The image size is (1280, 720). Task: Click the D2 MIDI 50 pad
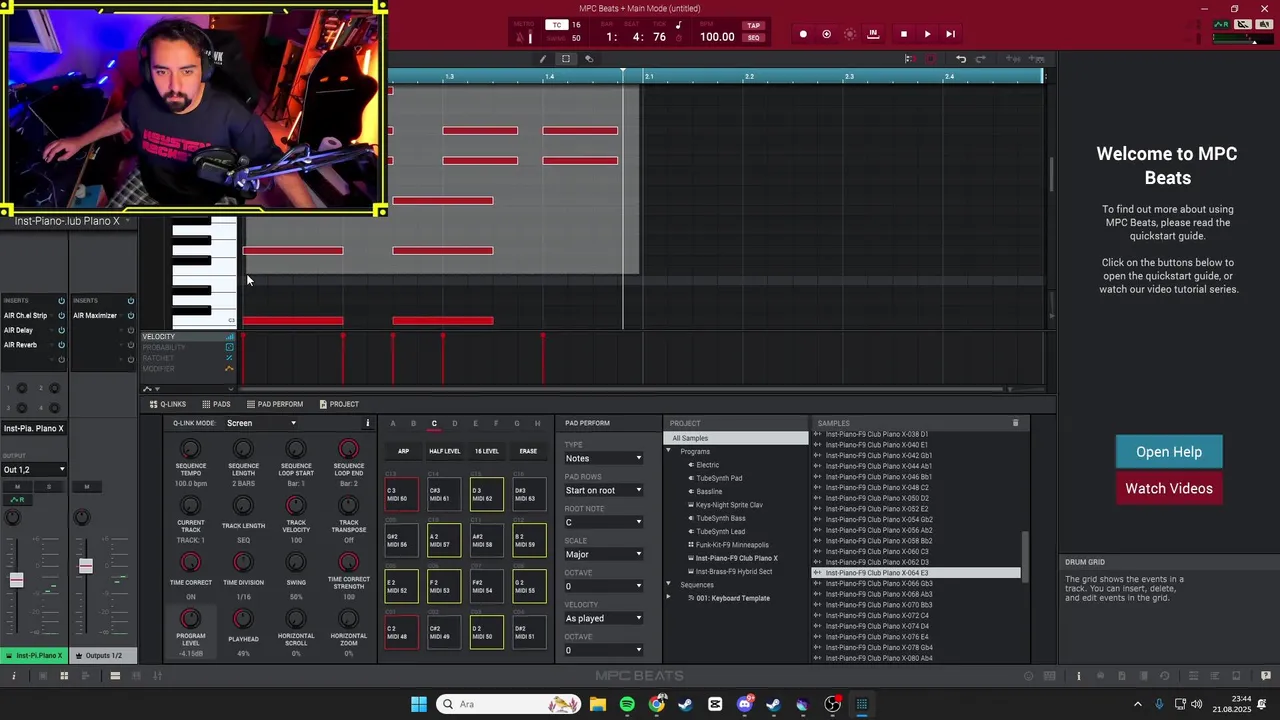click(x=487, y=633)
